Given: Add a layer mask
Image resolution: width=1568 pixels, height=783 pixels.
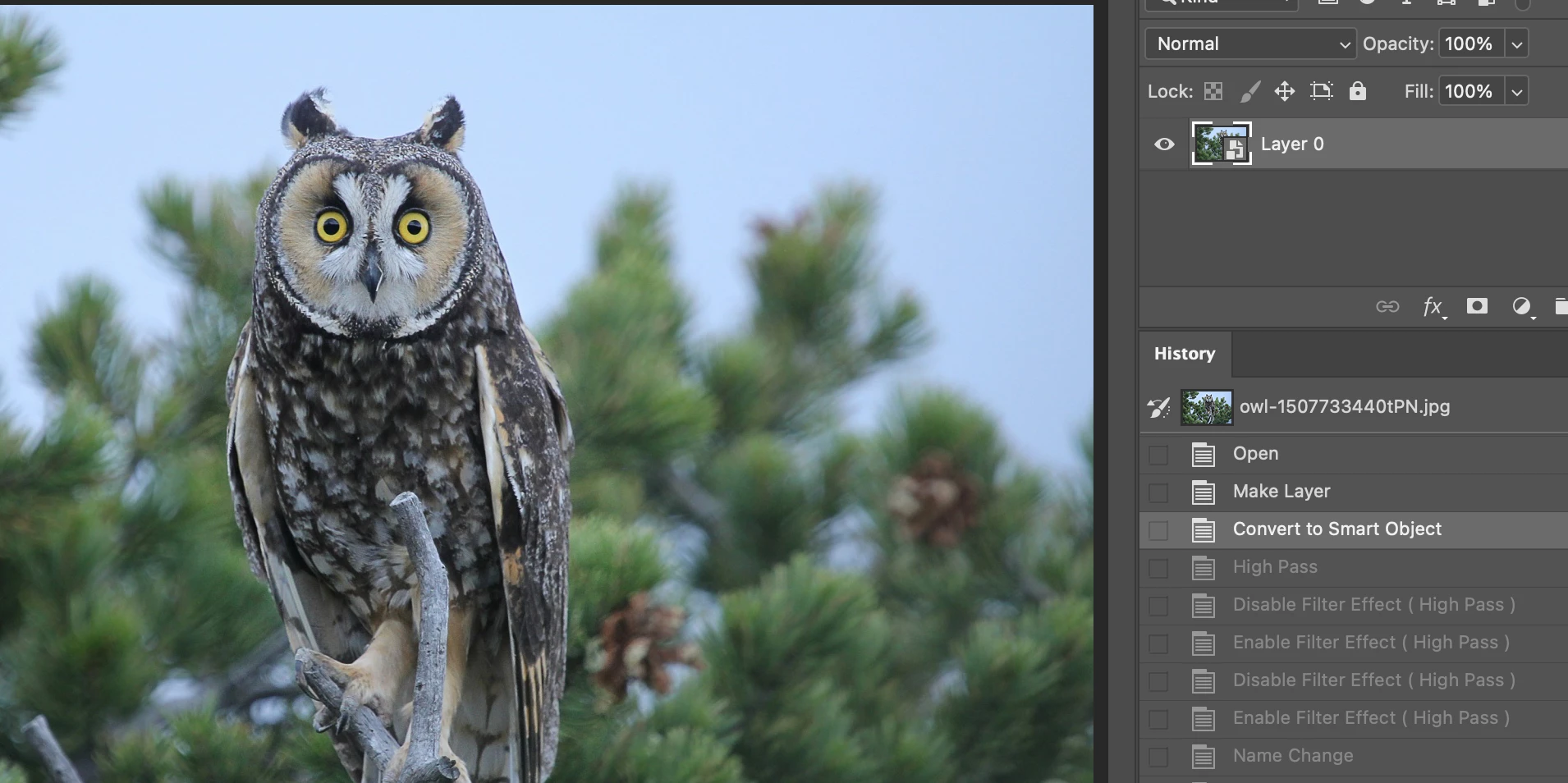Looking at the screenshot, I should pos(1477,306).
